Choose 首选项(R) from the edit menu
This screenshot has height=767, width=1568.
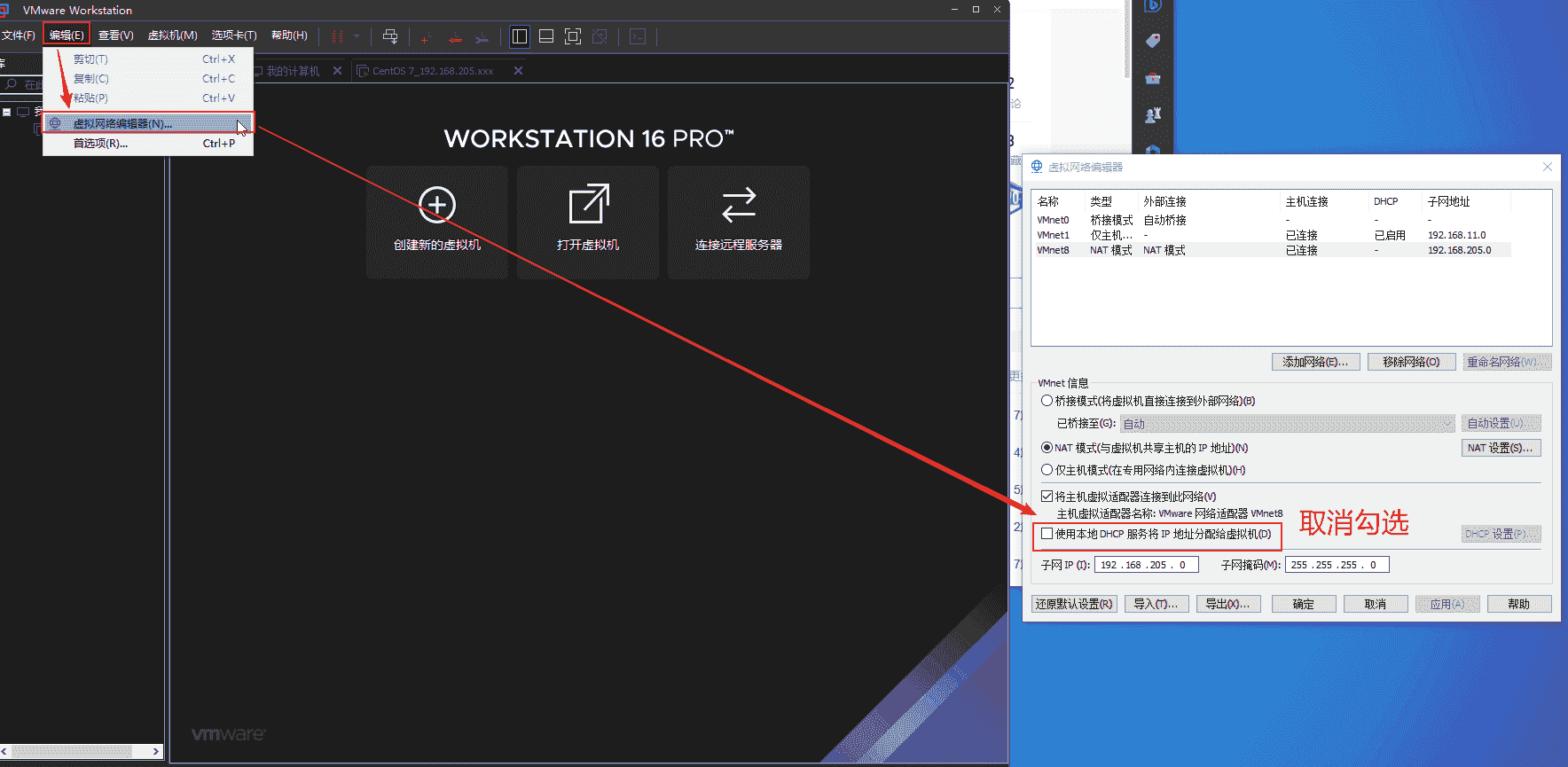coord(100,144)
